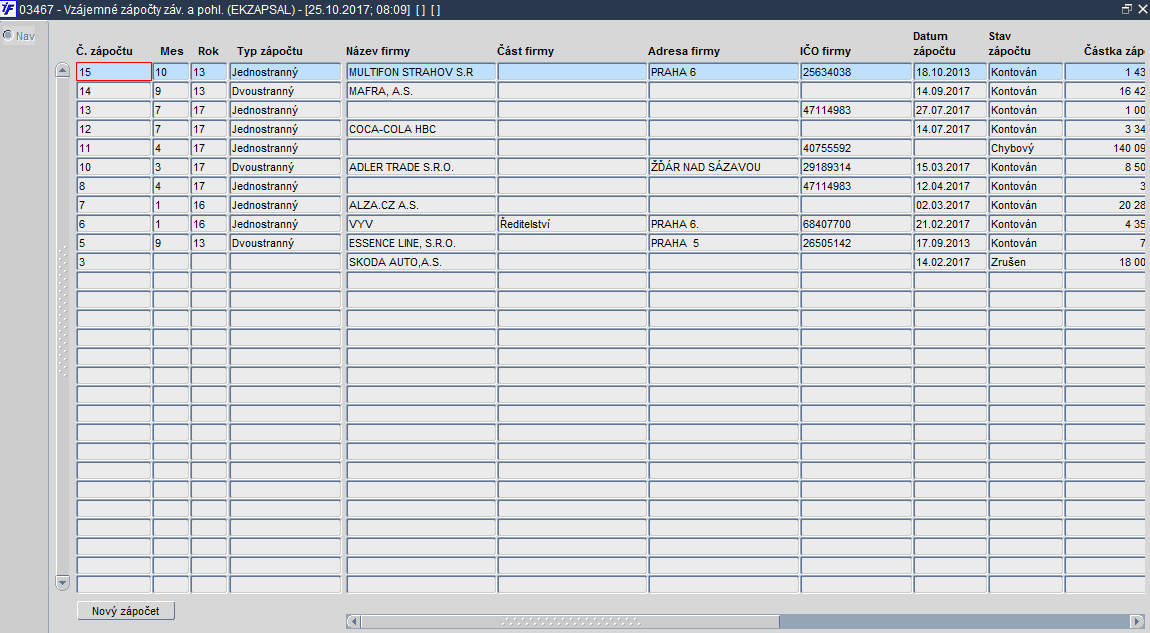Click the PRAHA 5 address cell
This screenshot has height=633, width=1150.
point(723,244)
